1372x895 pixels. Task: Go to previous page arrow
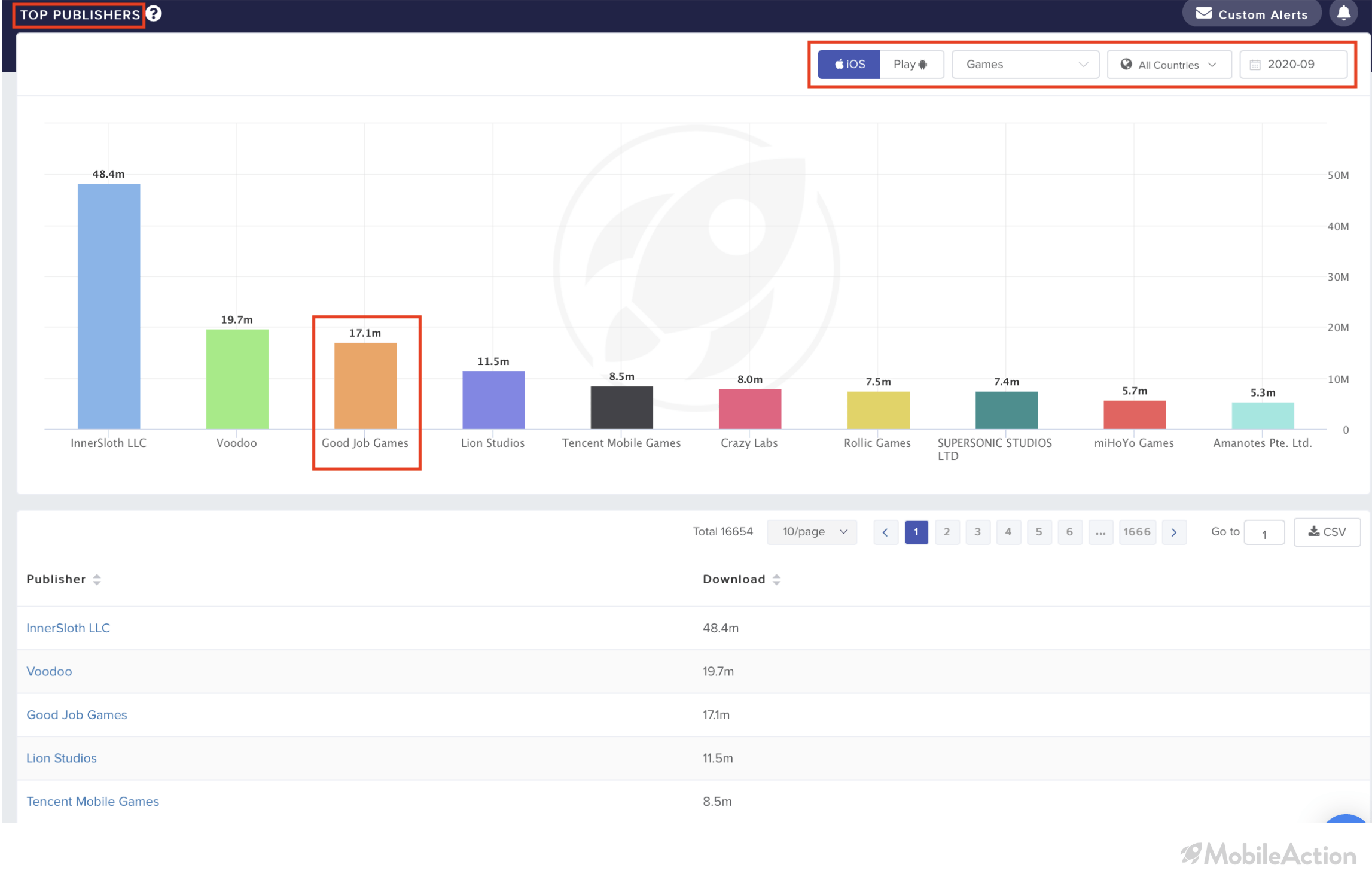tap(885, 532)
